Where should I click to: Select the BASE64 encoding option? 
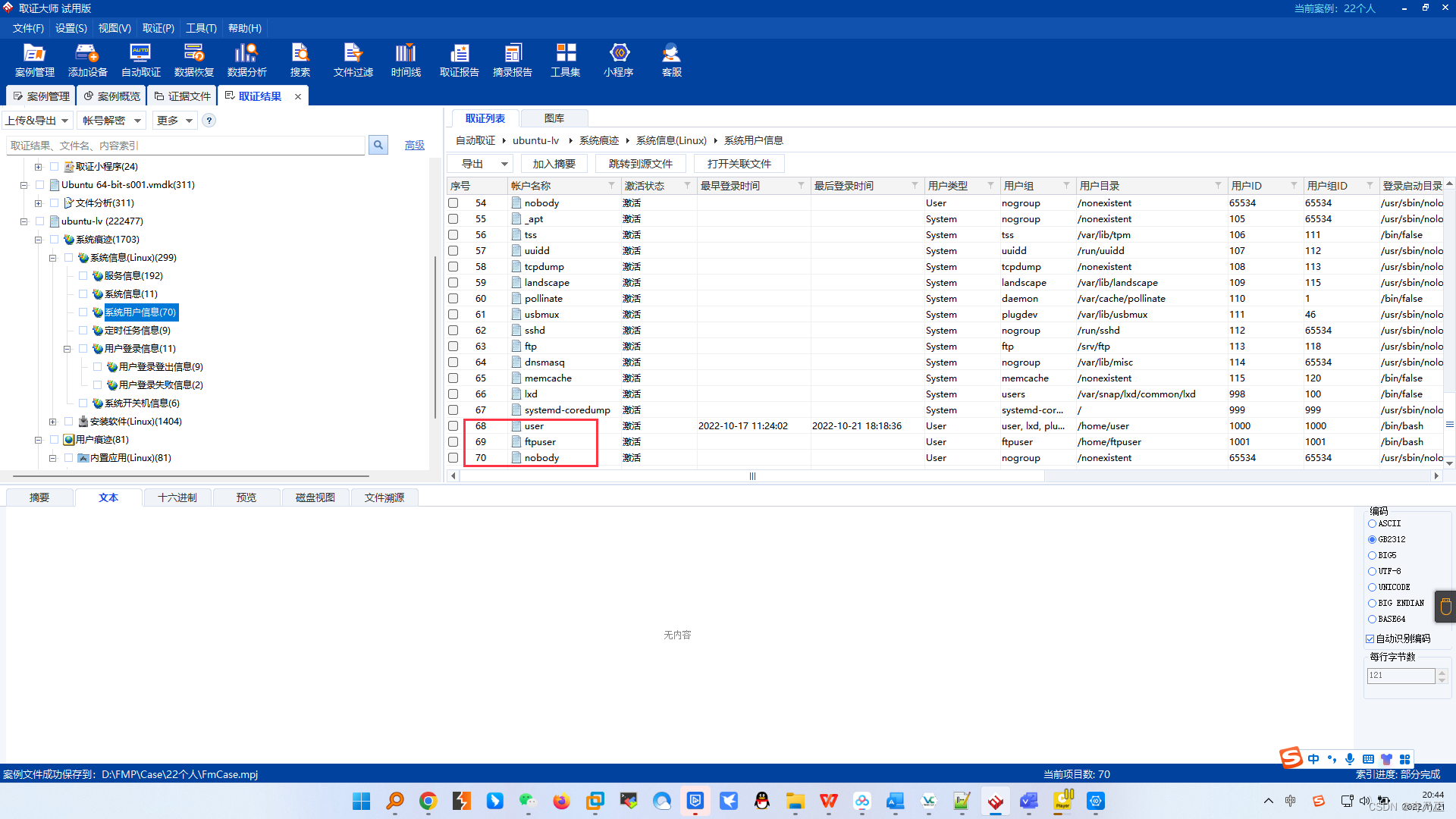click(1372, 620)
